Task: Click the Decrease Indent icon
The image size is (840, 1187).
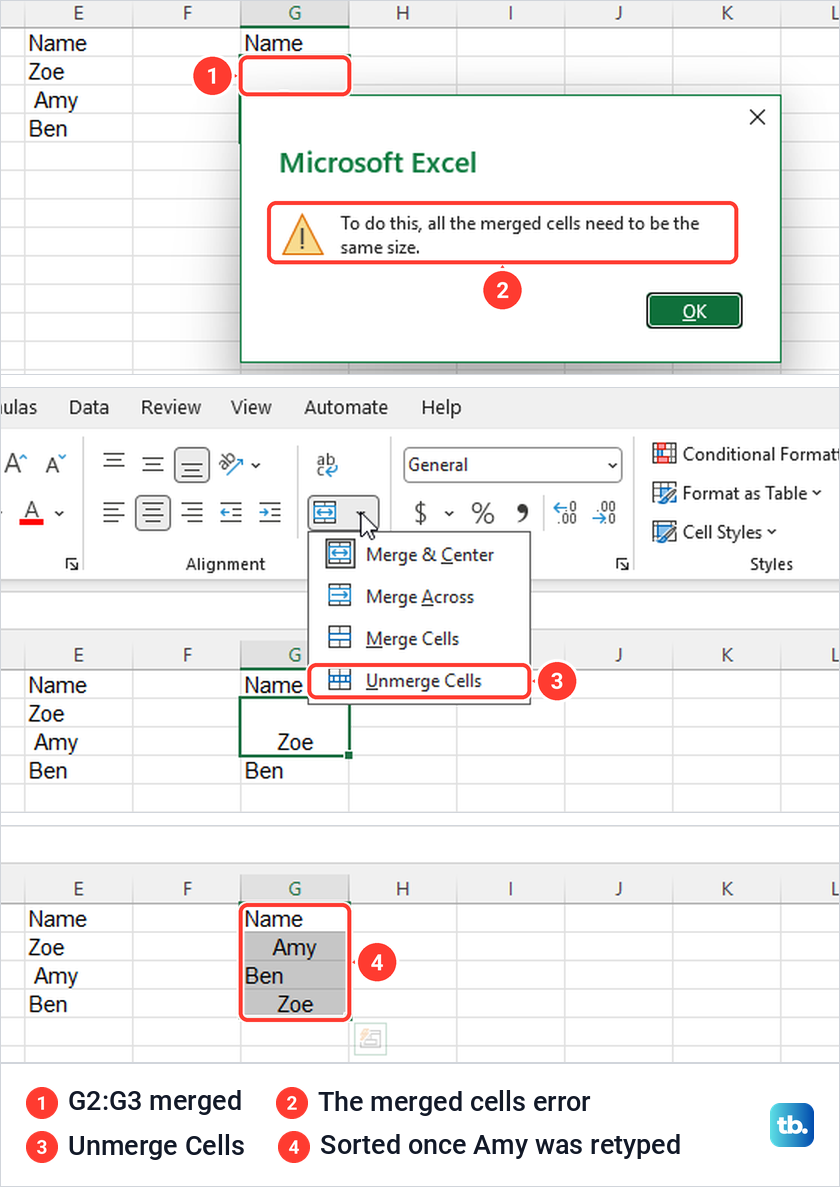Action: coord(231,512)
